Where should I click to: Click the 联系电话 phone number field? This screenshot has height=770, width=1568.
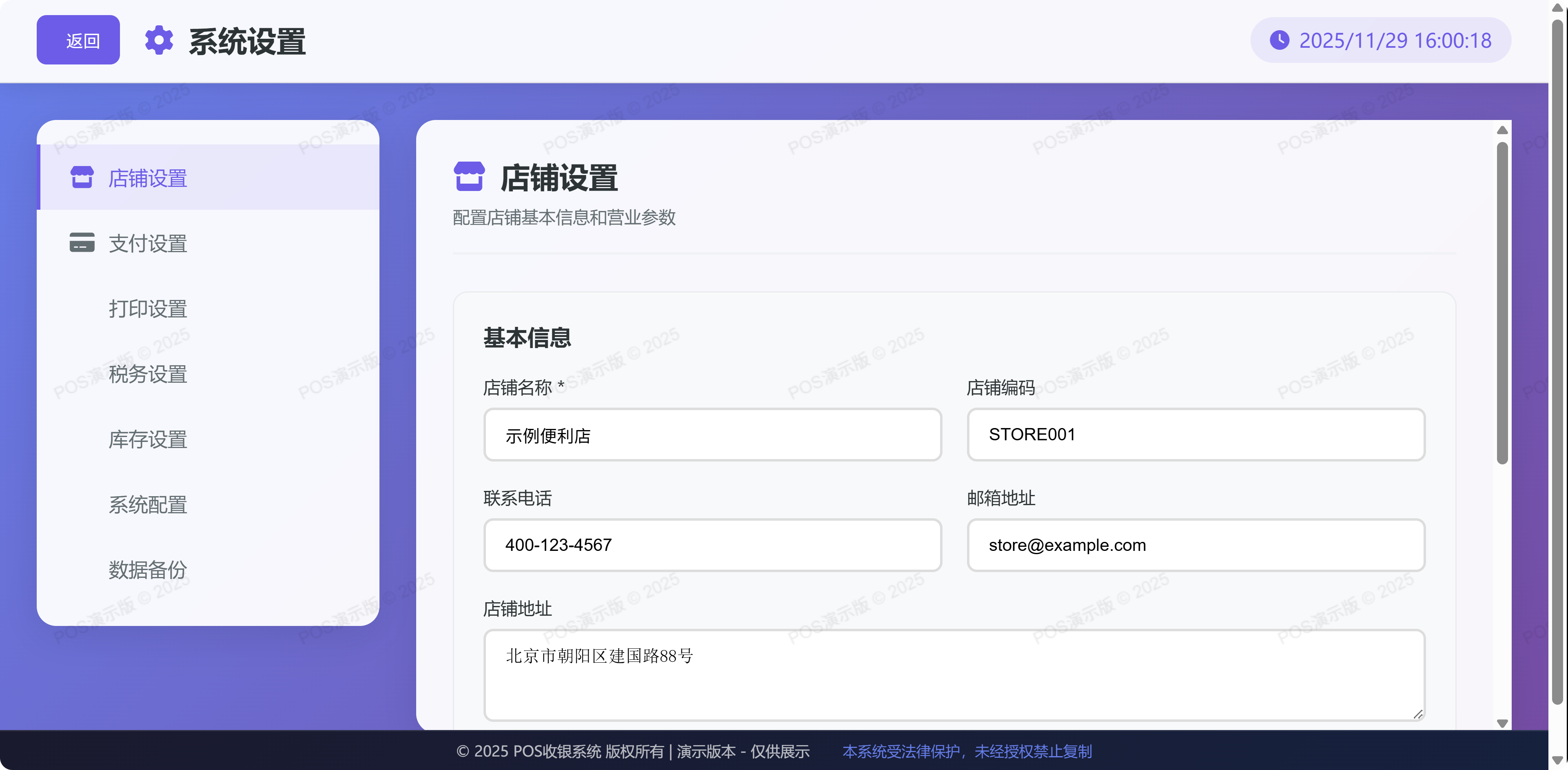tap(712, 546)
